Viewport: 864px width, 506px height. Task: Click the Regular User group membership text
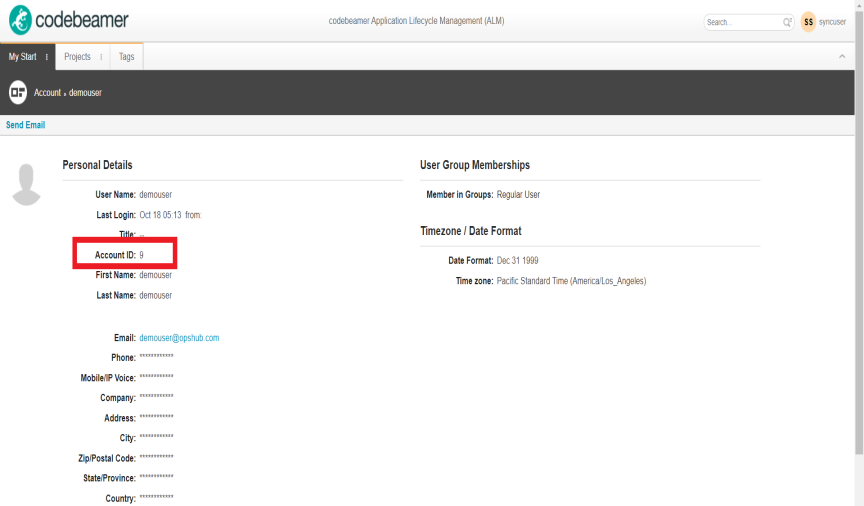518,195
